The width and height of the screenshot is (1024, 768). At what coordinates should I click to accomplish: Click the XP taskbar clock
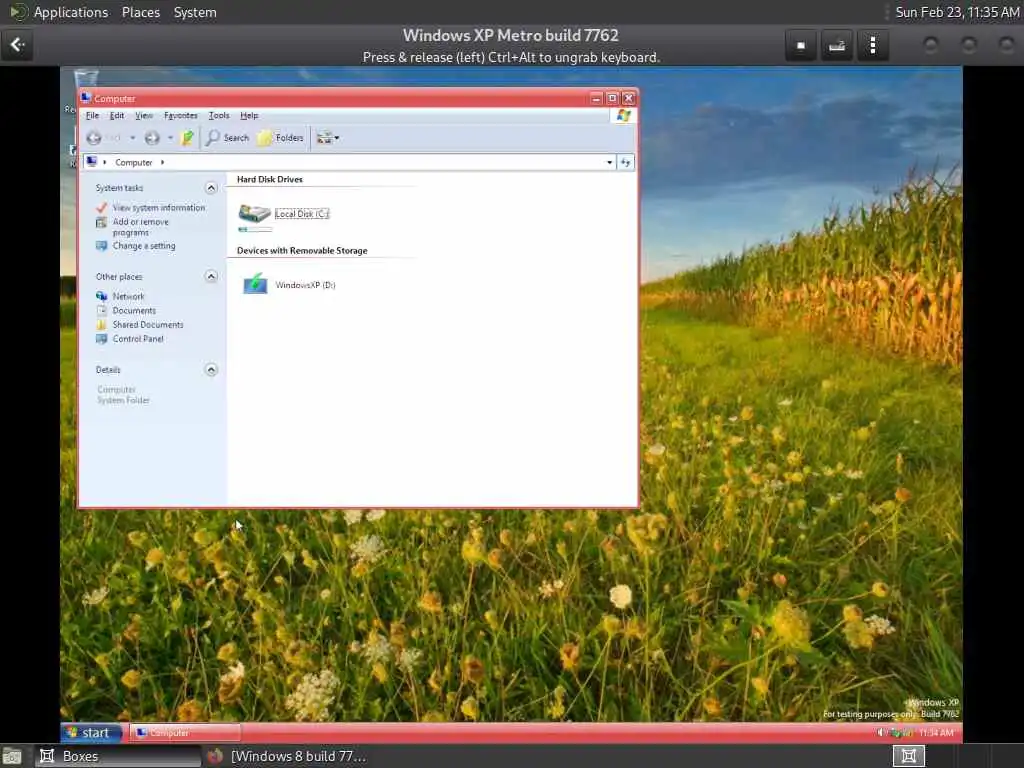(x=936, y=733)
